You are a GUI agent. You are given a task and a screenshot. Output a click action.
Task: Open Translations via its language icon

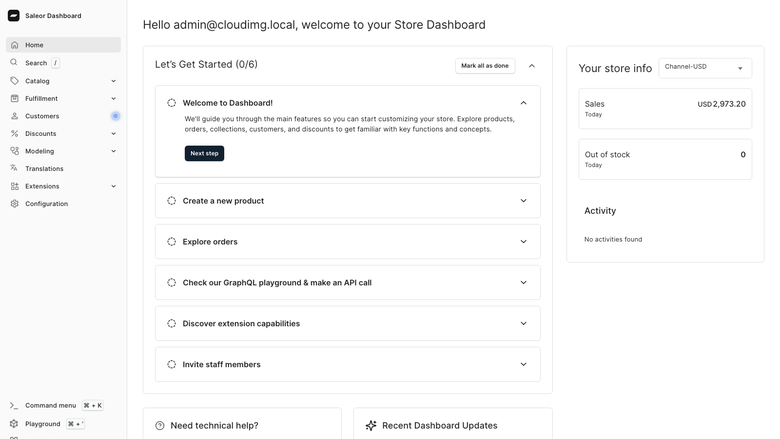[14, 169]
